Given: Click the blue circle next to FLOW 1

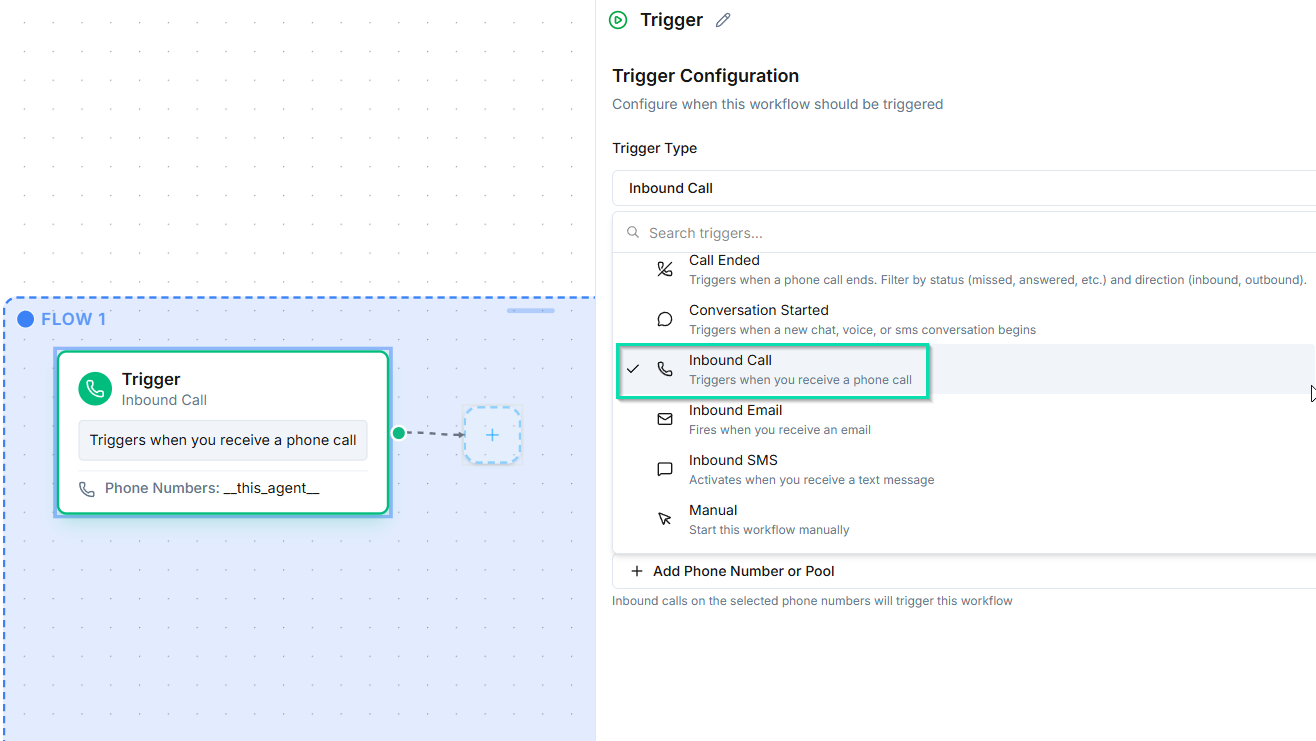Looking at the screenshot, I should [26, 319].
